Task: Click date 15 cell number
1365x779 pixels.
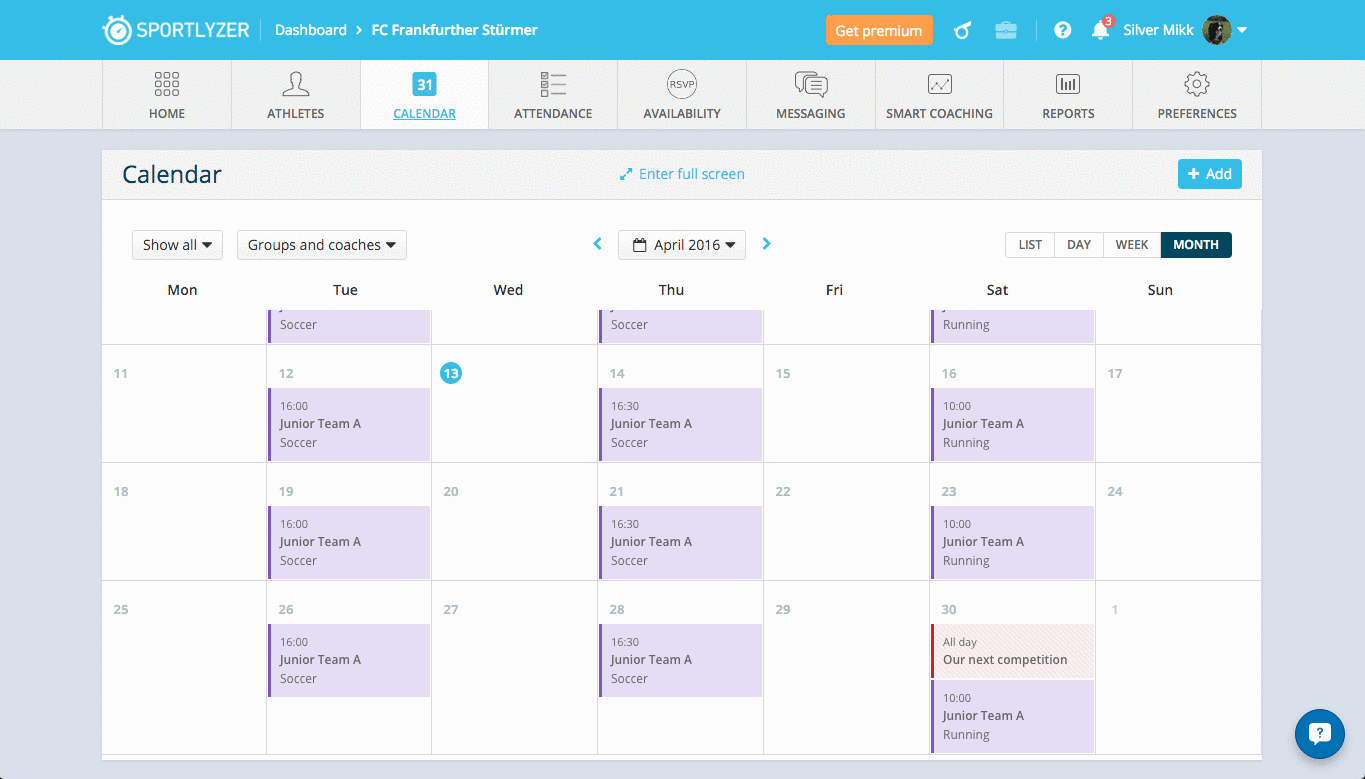Action: click(783, 373)
